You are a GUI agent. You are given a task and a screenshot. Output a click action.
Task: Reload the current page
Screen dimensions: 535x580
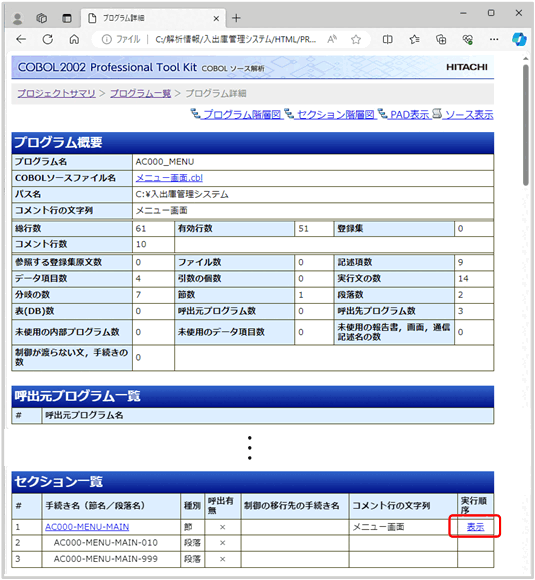click(x=48, y=39)
